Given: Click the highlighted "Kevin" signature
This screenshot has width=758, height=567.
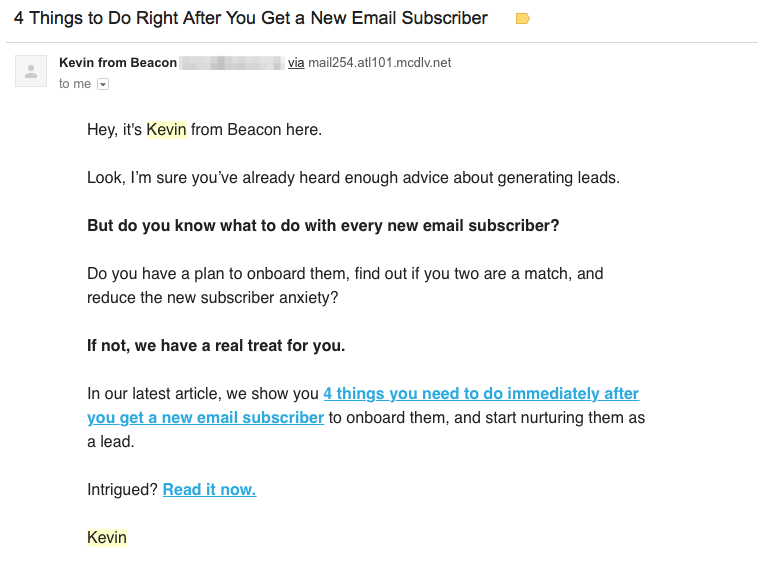Looking at the screenshot, I should [x=107, y=538].
